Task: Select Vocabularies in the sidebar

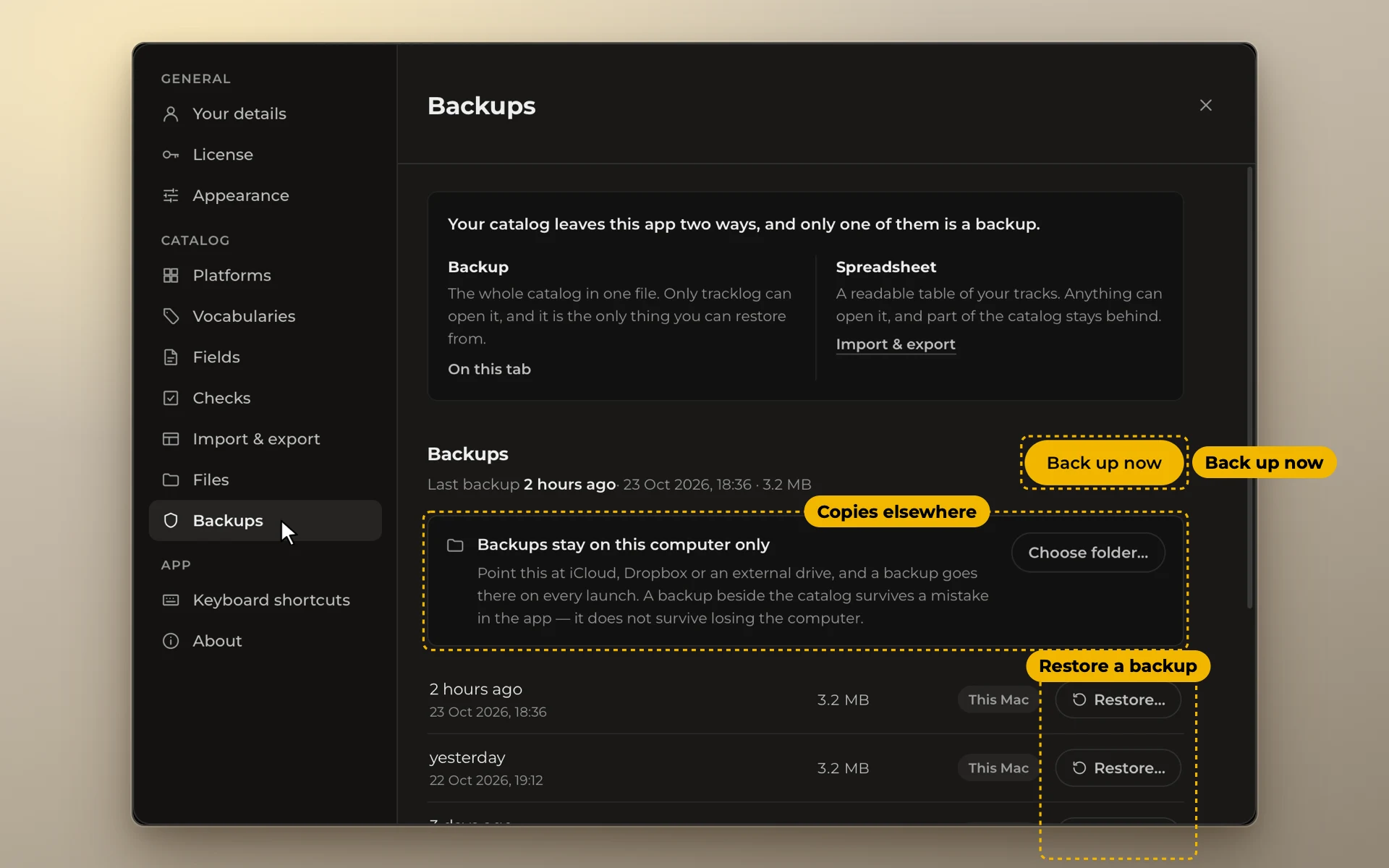Action: [265, 316]
